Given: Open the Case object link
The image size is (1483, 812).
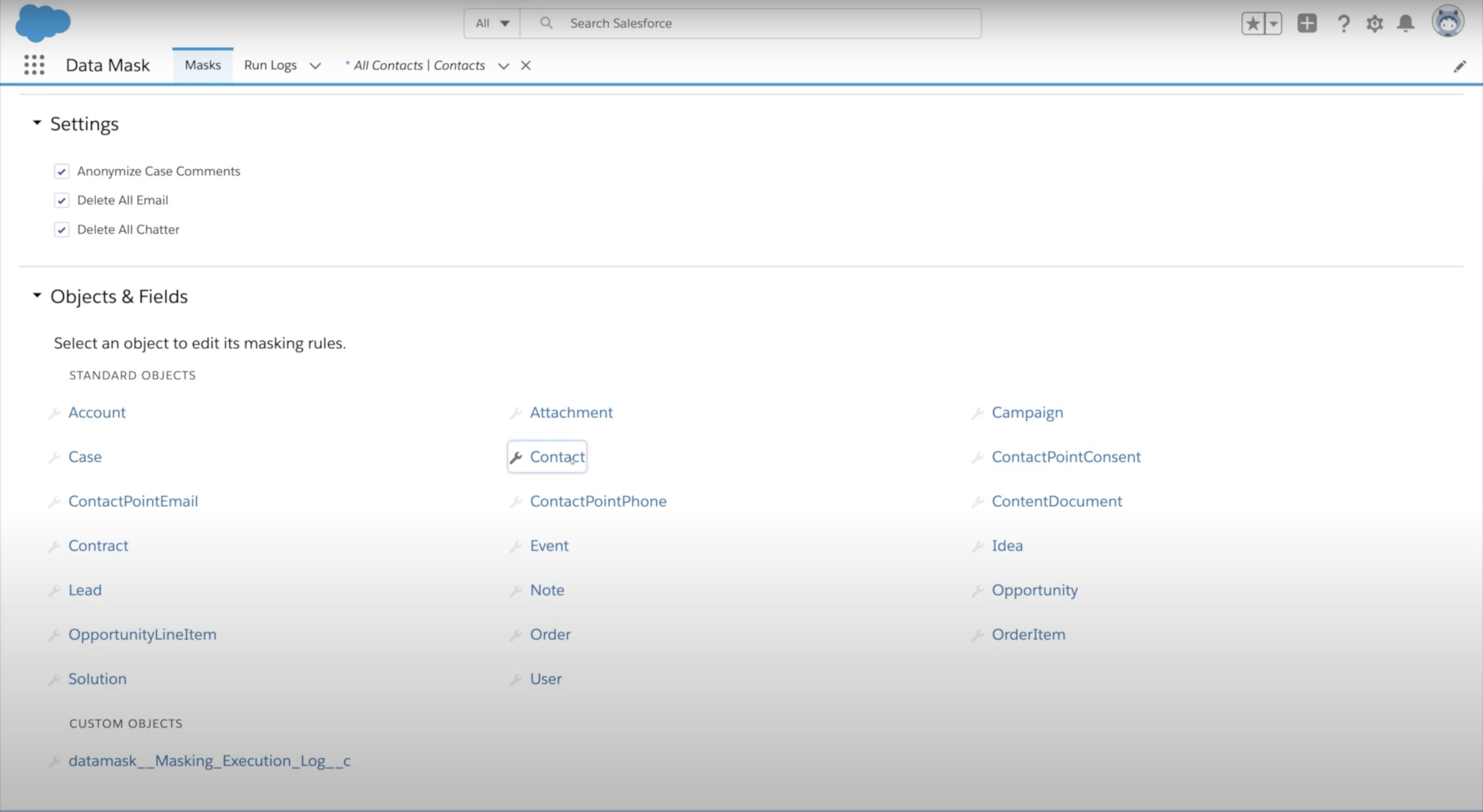Looking at the screenshot, I should (85, 457).
